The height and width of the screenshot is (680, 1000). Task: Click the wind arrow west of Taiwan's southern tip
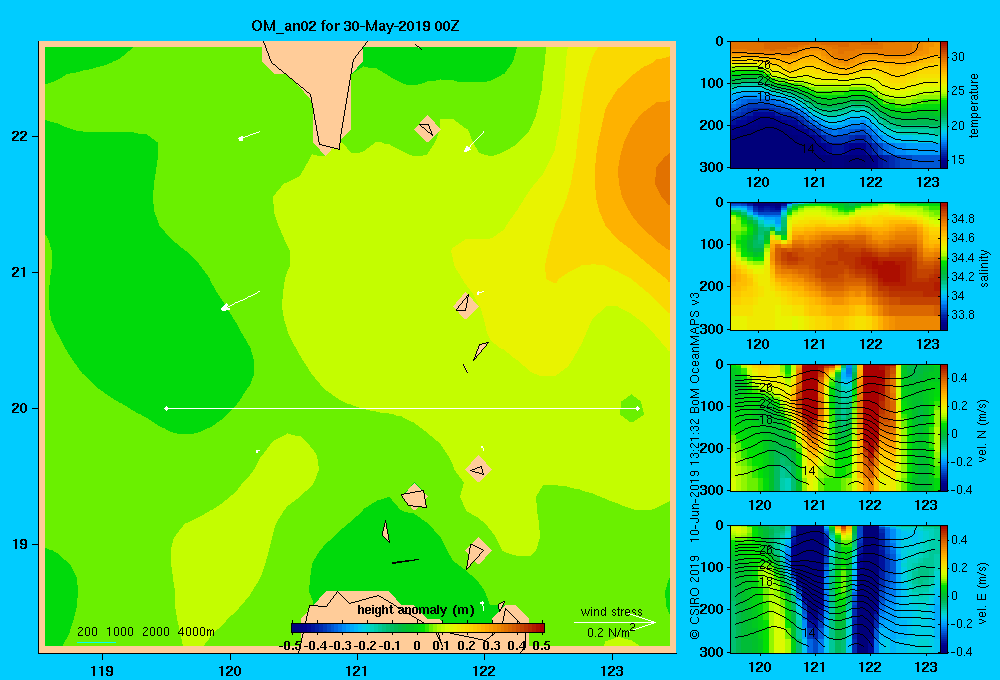249,135
